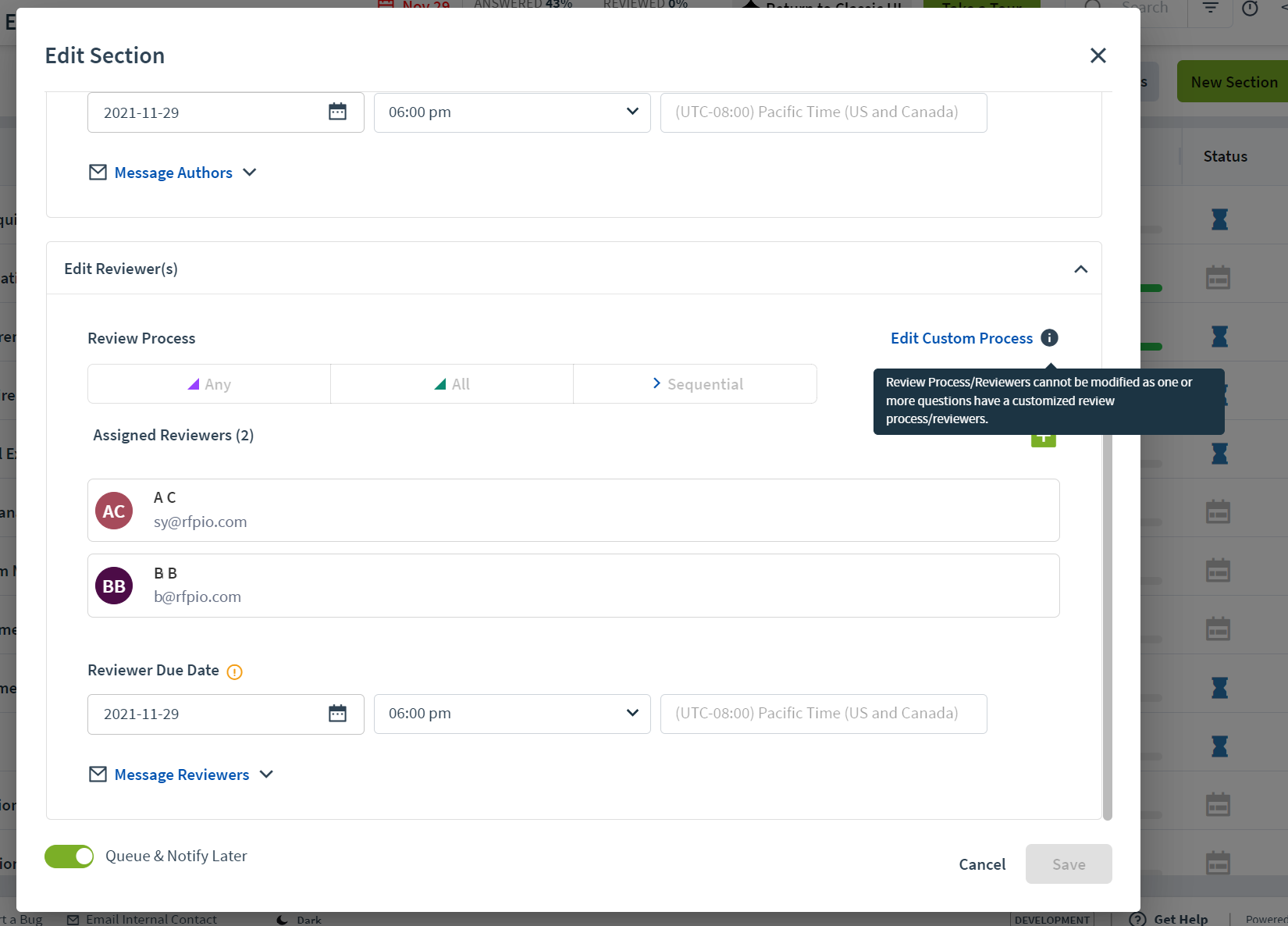The width and height of the screenshot is (1288, 926).
Task: Click the Get Help question mark icon
Action: (1138, 919)
